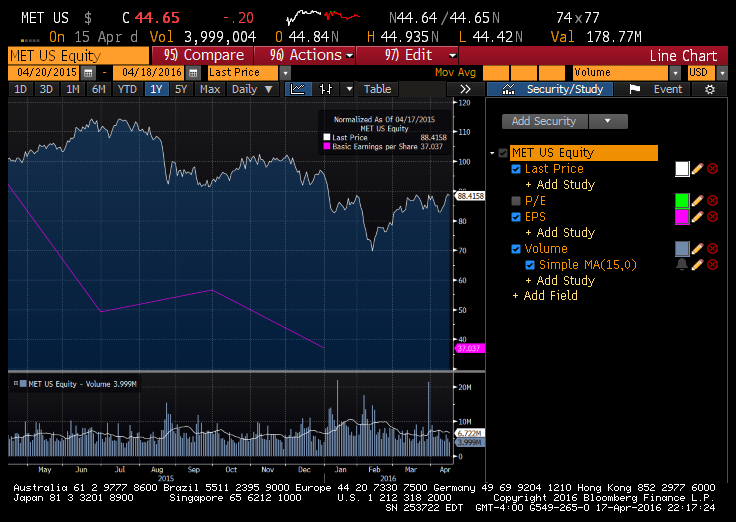The width and height of the screenshot is (736, 522).
Task: Click the MET US Equity security field
Action: point(79,56)
